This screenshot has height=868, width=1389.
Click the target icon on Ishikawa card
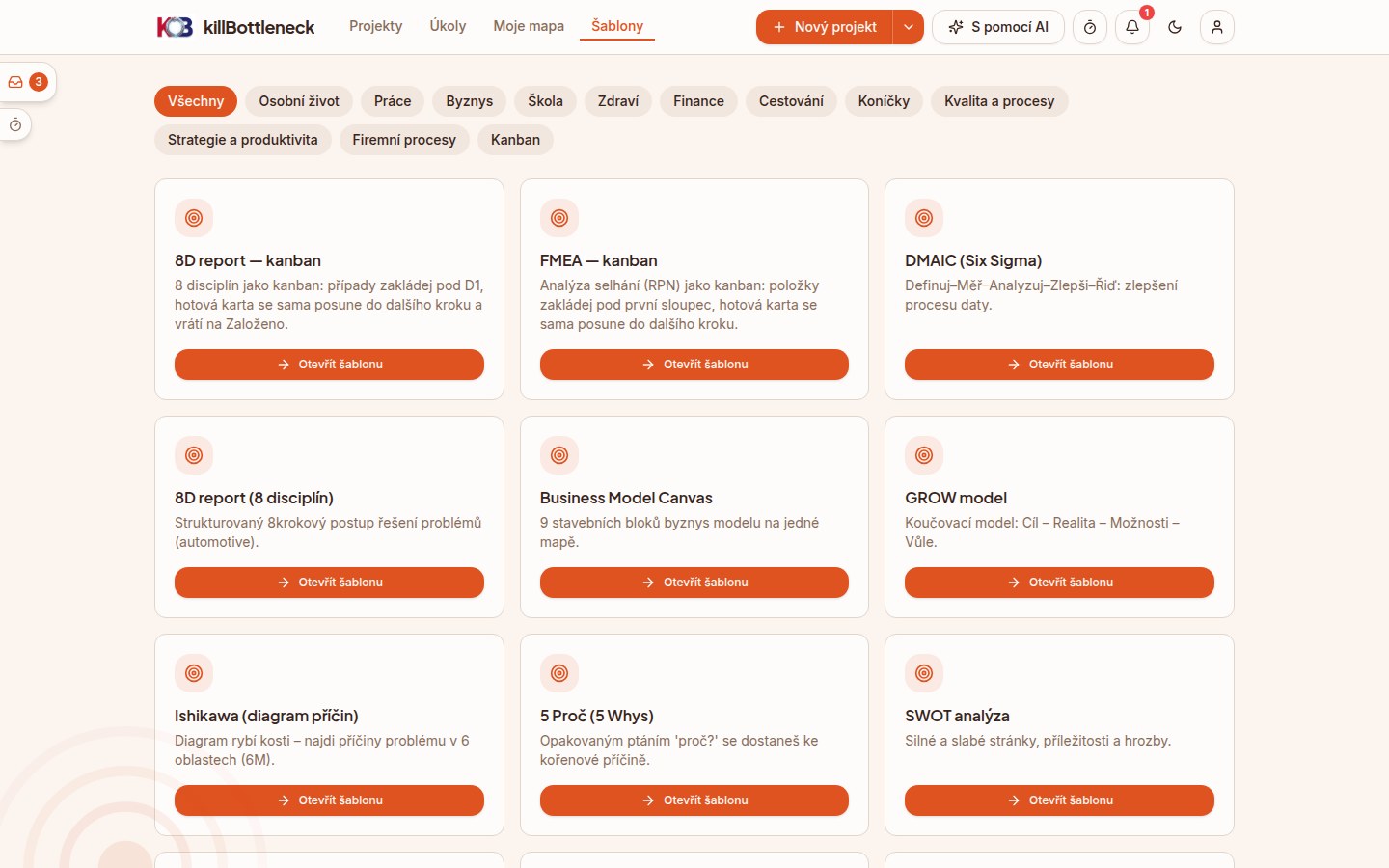194,673
